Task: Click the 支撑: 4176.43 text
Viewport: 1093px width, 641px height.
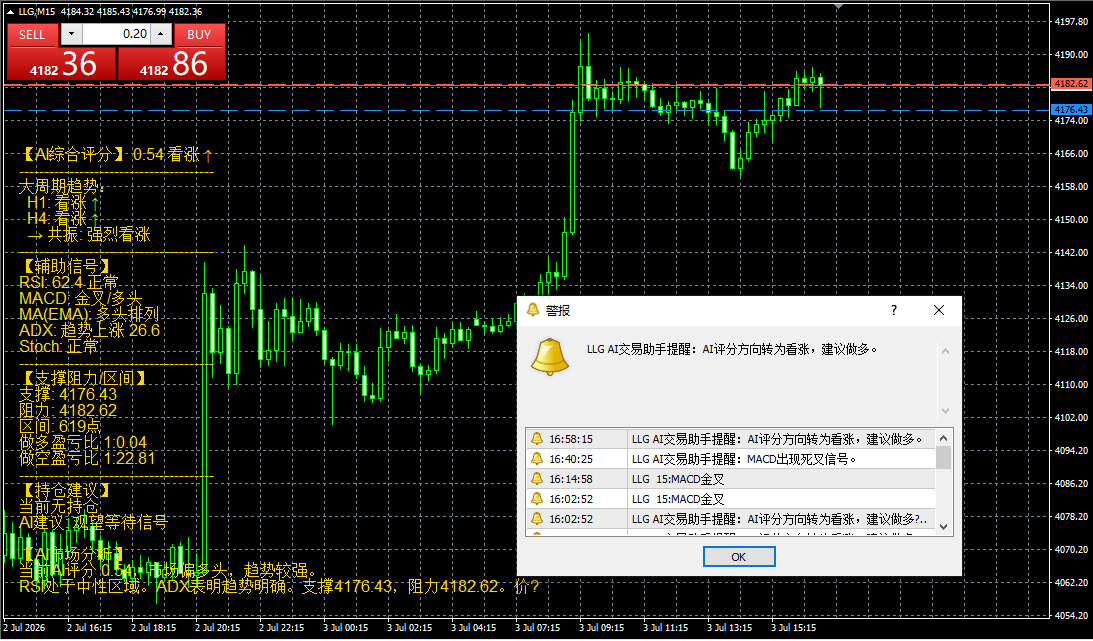Action: 68,394
